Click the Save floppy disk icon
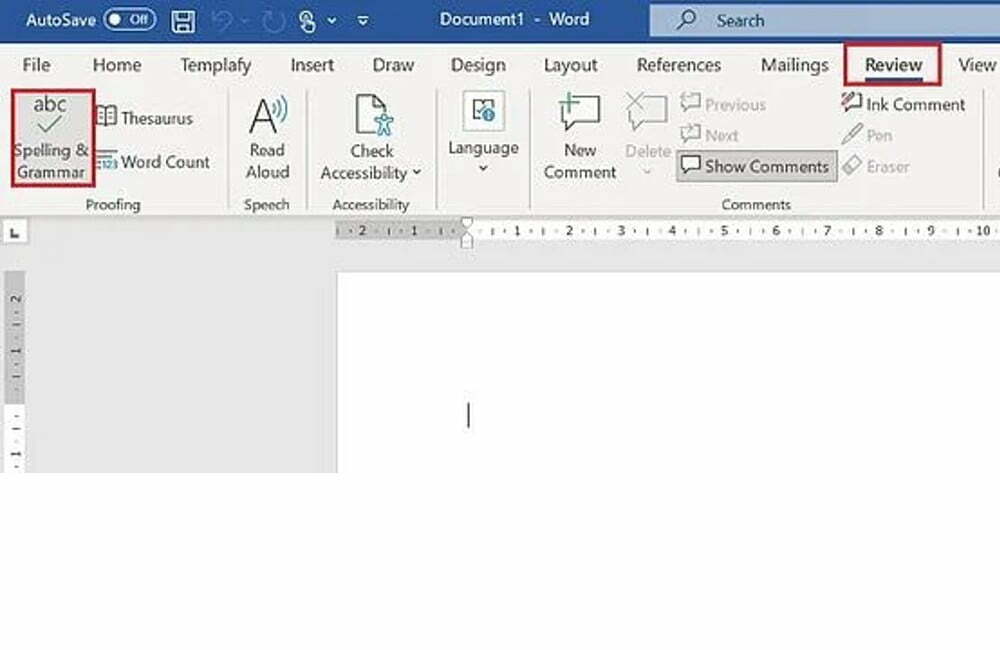The width and height of the screenshot is (1000, 650). [x=183, y=20]
